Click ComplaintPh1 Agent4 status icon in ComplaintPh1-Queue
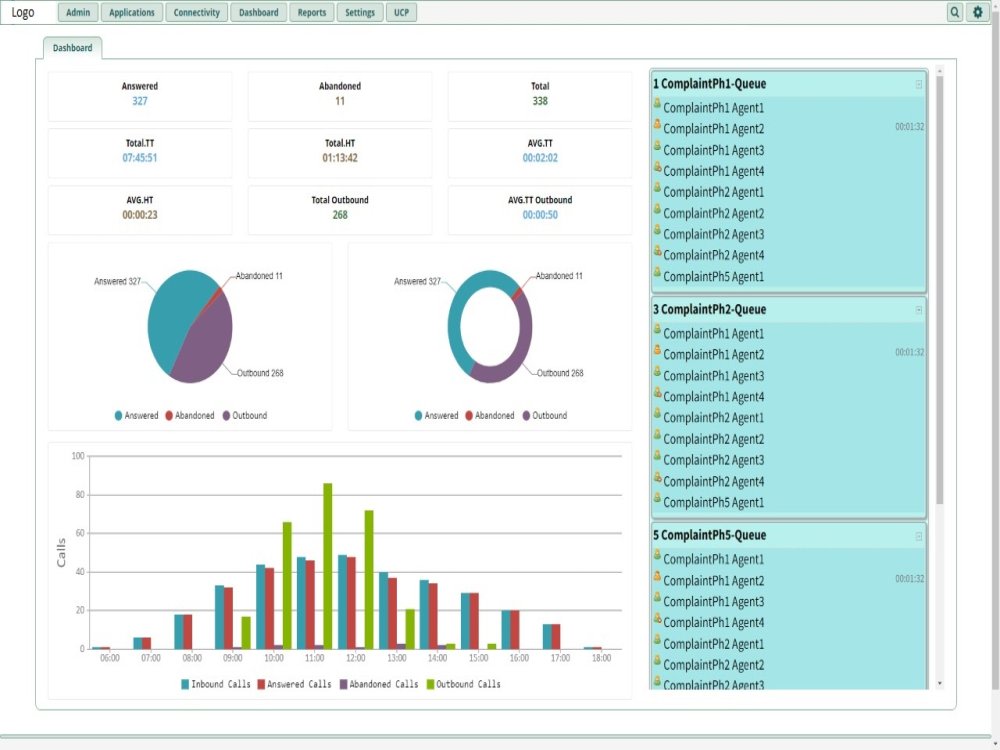This screenshot has height=750, width=1000. (657, 168)
